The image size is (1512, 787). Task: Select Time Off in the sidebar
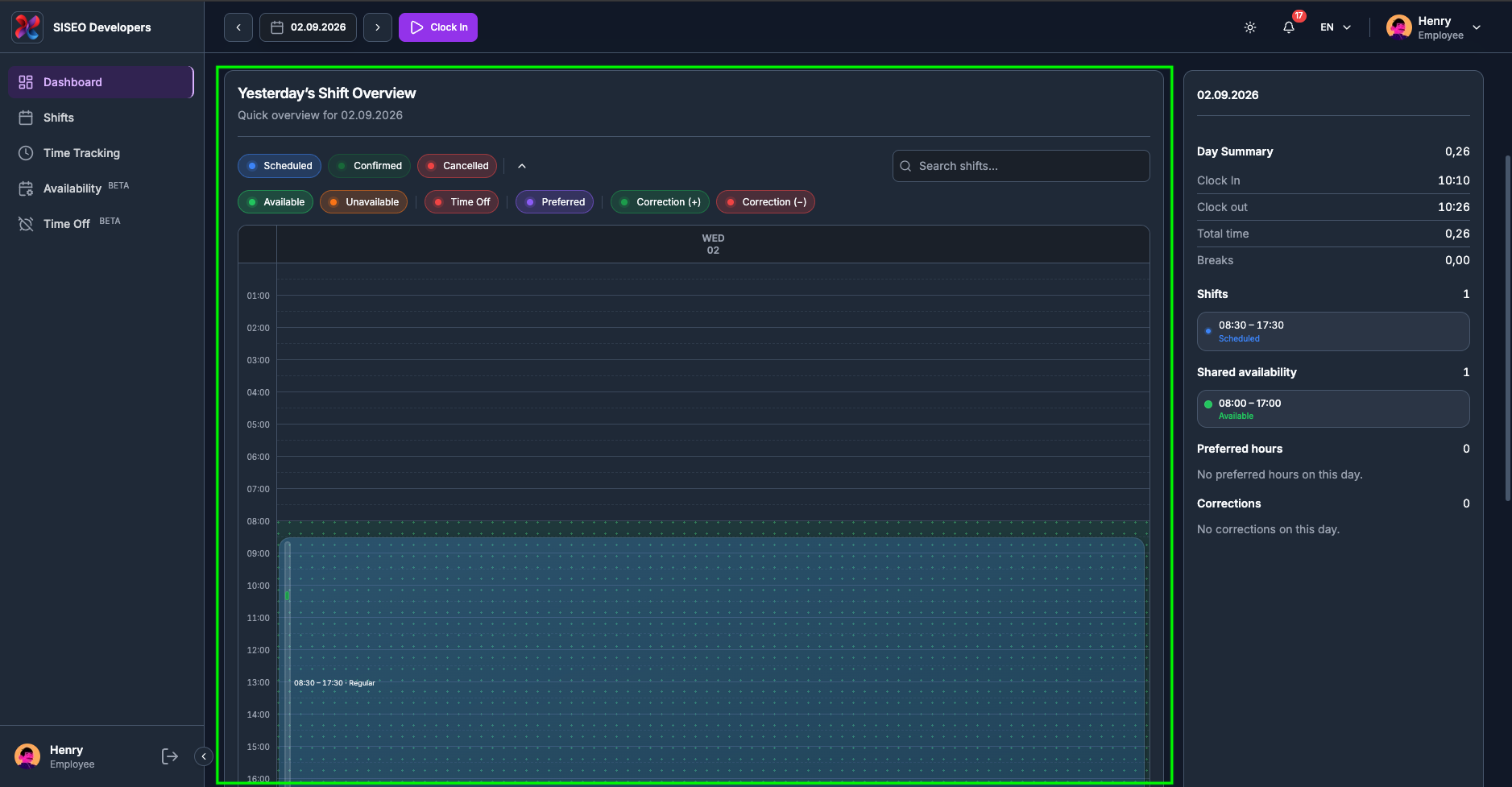(x=101, y=224)
